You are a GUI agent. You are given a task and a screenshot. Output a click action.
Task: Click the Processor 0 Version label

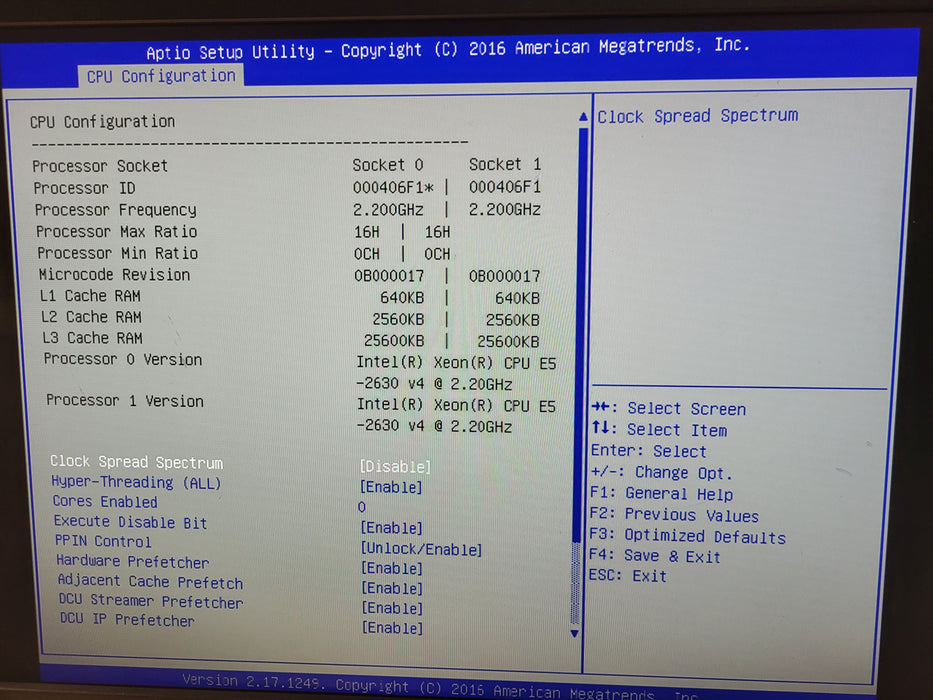tap(123, 360)
